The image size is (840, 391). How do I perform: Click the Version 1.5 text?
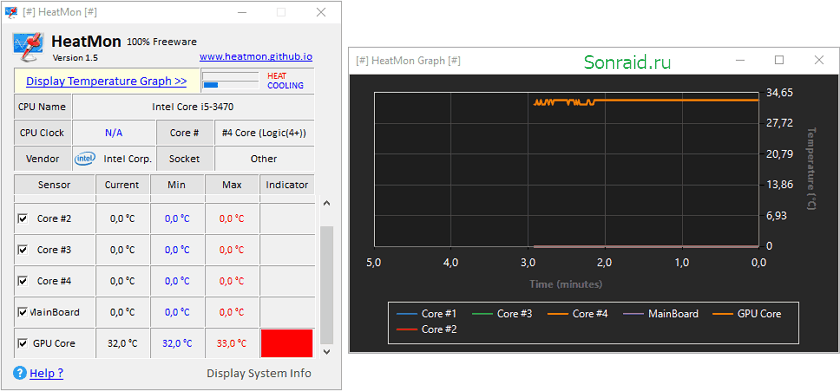76,58
